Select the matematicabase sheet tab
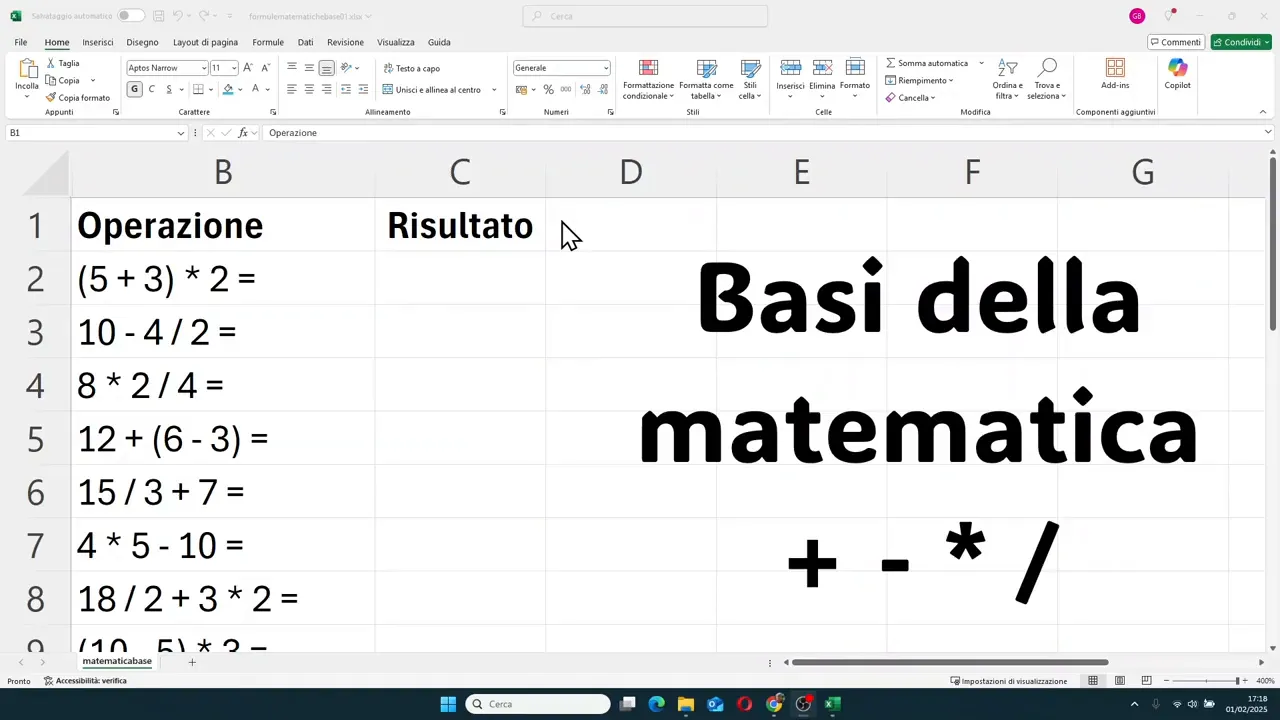Viewport: 1280px width, 720px height. tap(117, 661)
